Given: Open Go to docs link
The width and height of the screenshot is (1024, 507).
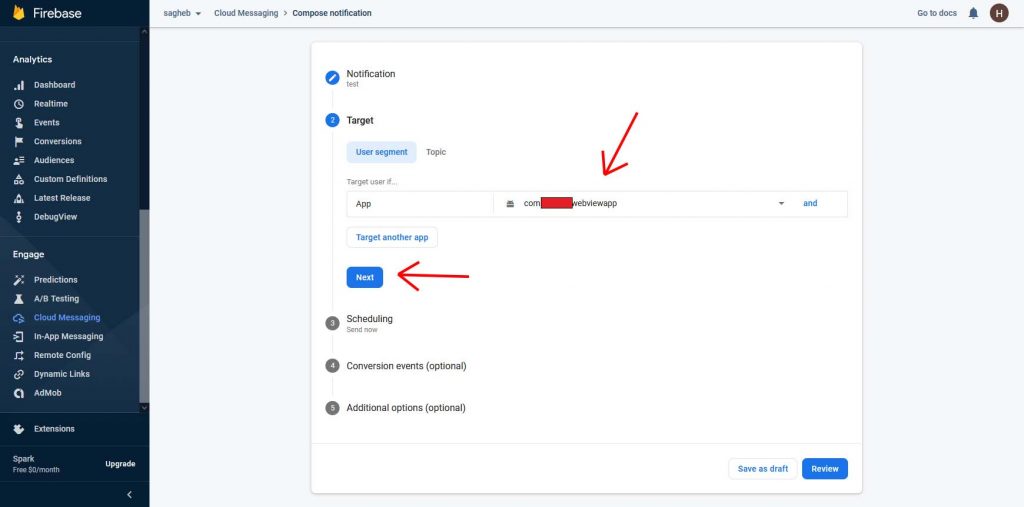Looking at the screenshot, I should [x=937, y=13].
